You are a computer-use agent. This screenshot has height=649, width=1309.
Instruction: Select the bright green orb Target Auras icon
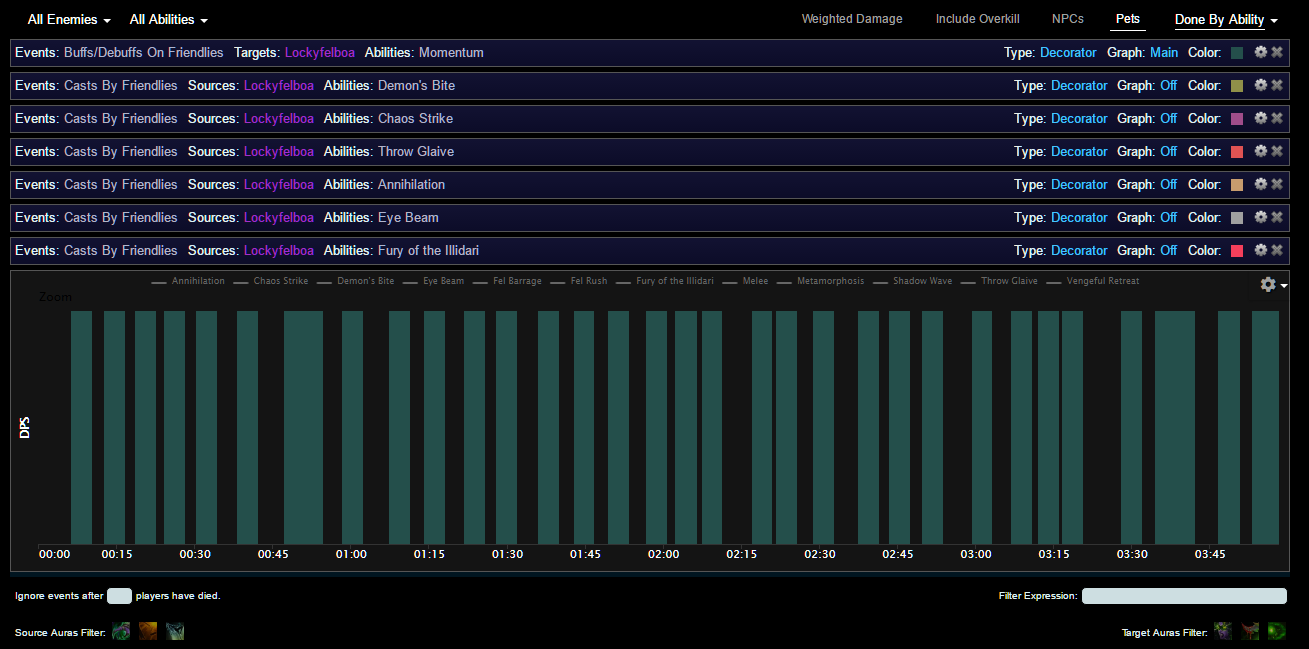point(1277,631)
